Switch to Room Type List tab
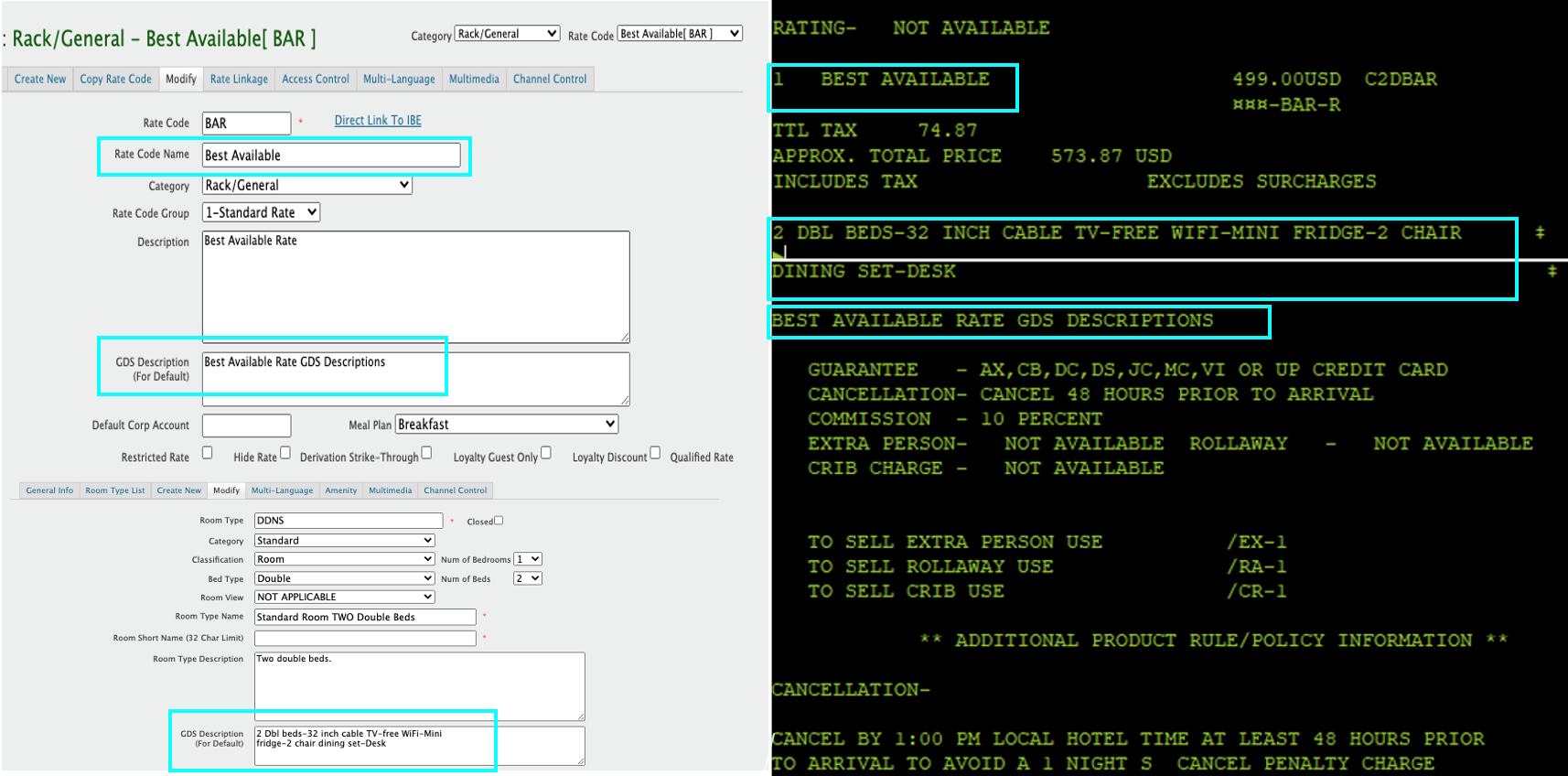The height and width of the screenshot is (776, 1568). (x=115, y=490)
